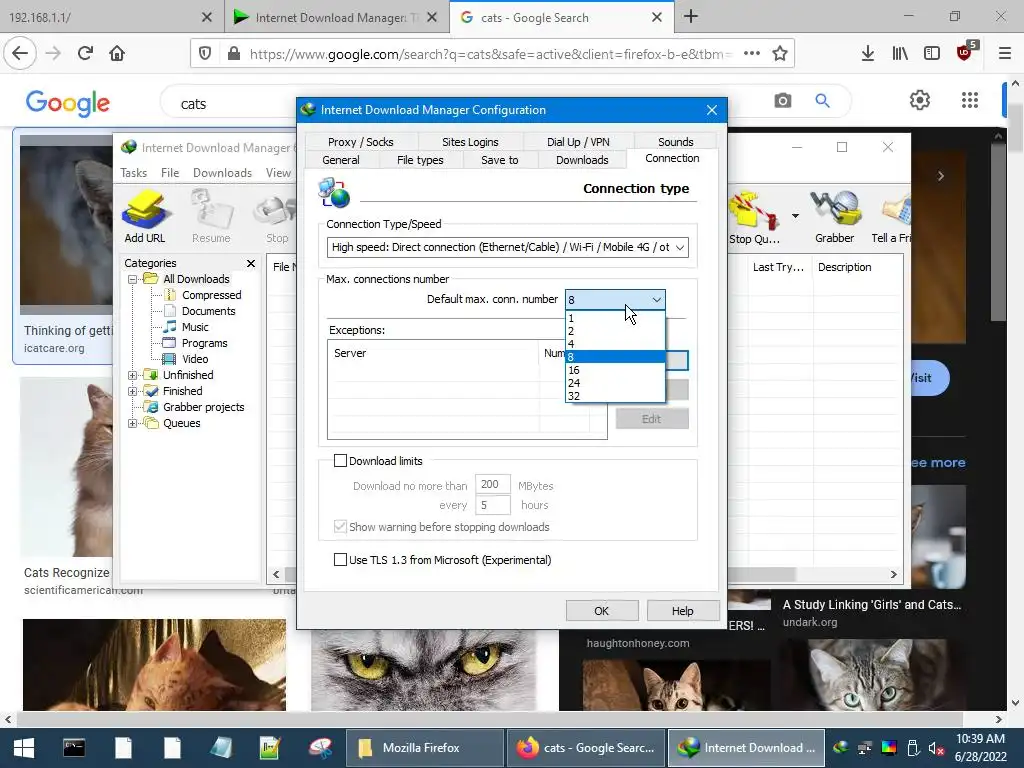Image resolution: width=1024 pixels, height=768 pixels.
Task: Expand the Unfinished tree node
Action: tap(133, 376)
